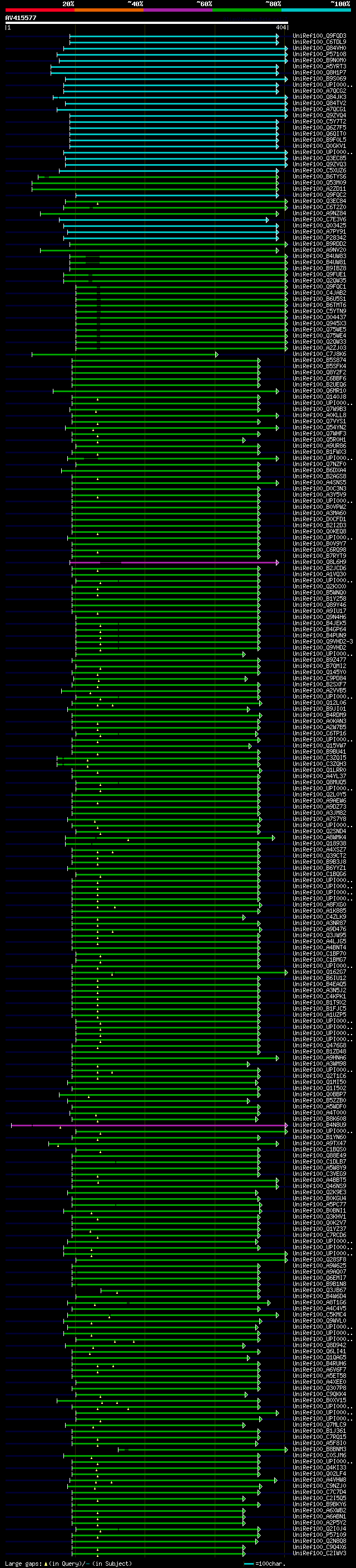Select label UniRef100_Q46NS9
Viewport: 356px width, 1568px height.
319,1186
